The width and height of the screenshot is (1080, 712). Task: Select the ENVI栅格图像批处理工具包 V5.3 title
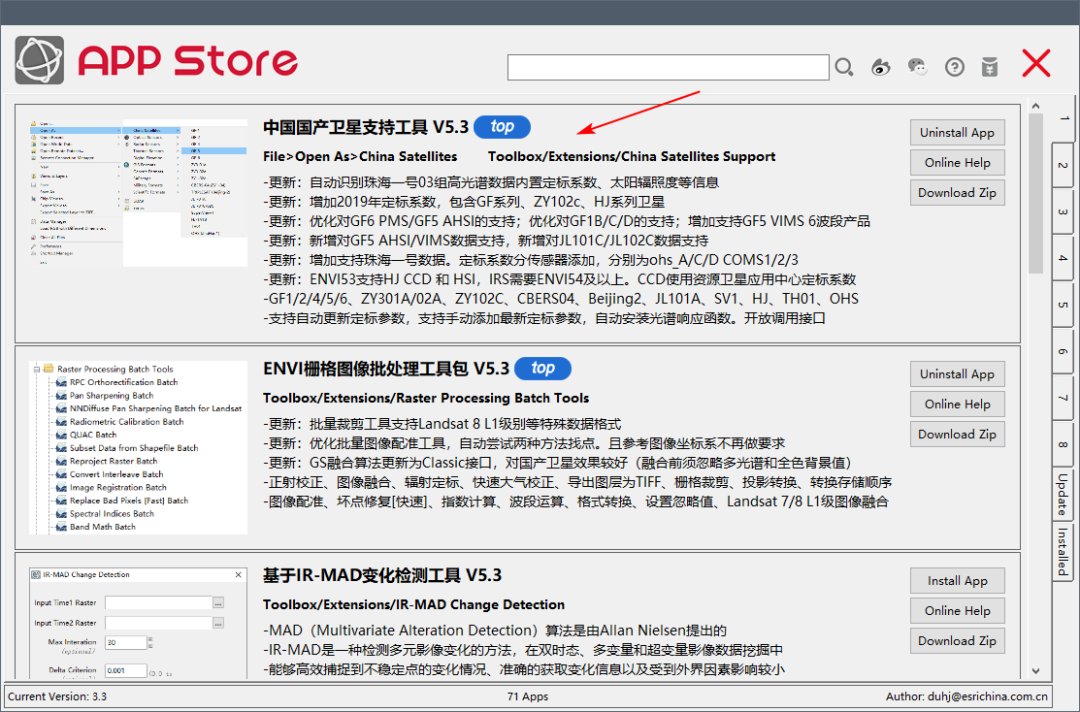click(x=386, y=369)
